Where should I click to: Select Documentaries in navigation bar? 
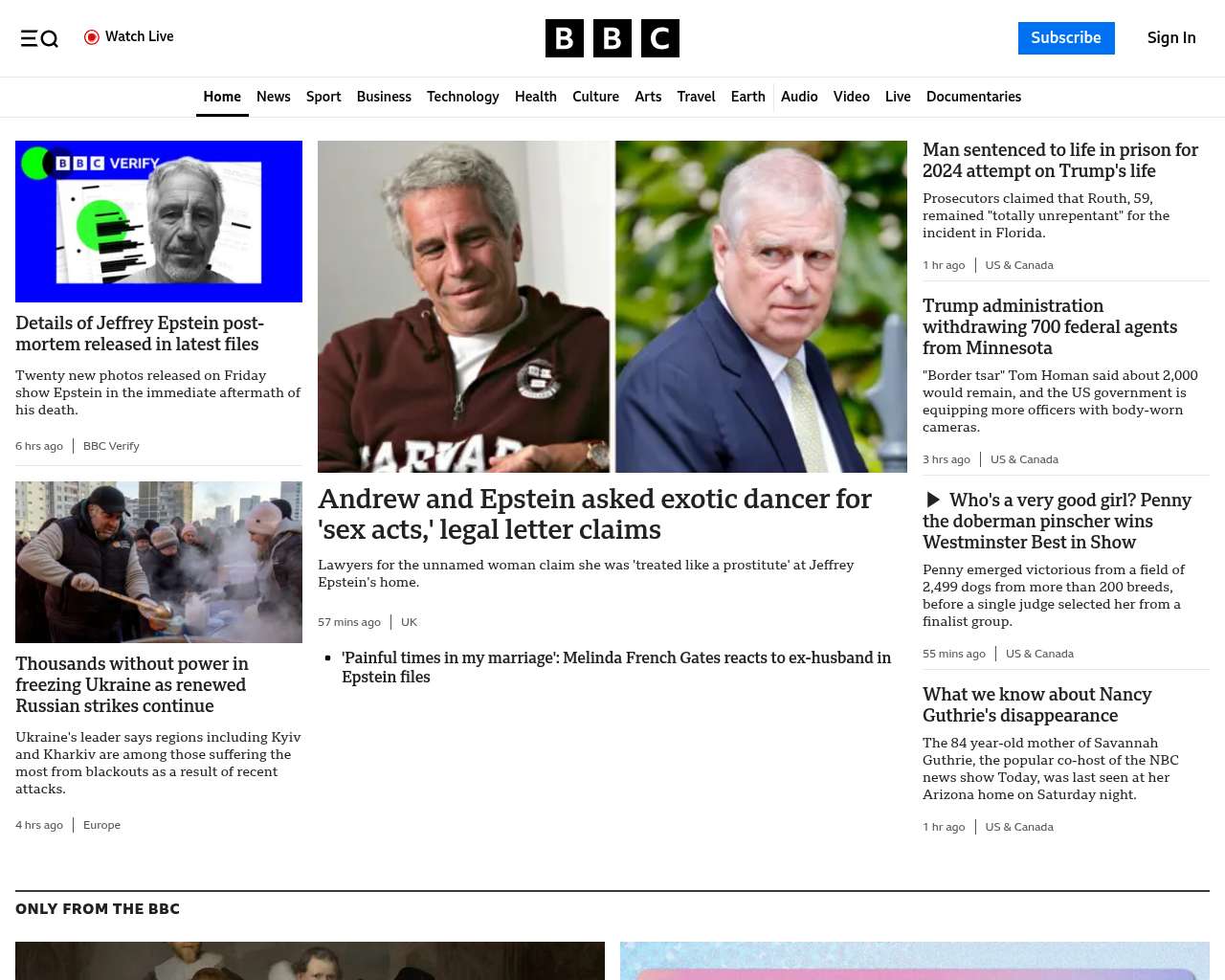pos(973,97)
